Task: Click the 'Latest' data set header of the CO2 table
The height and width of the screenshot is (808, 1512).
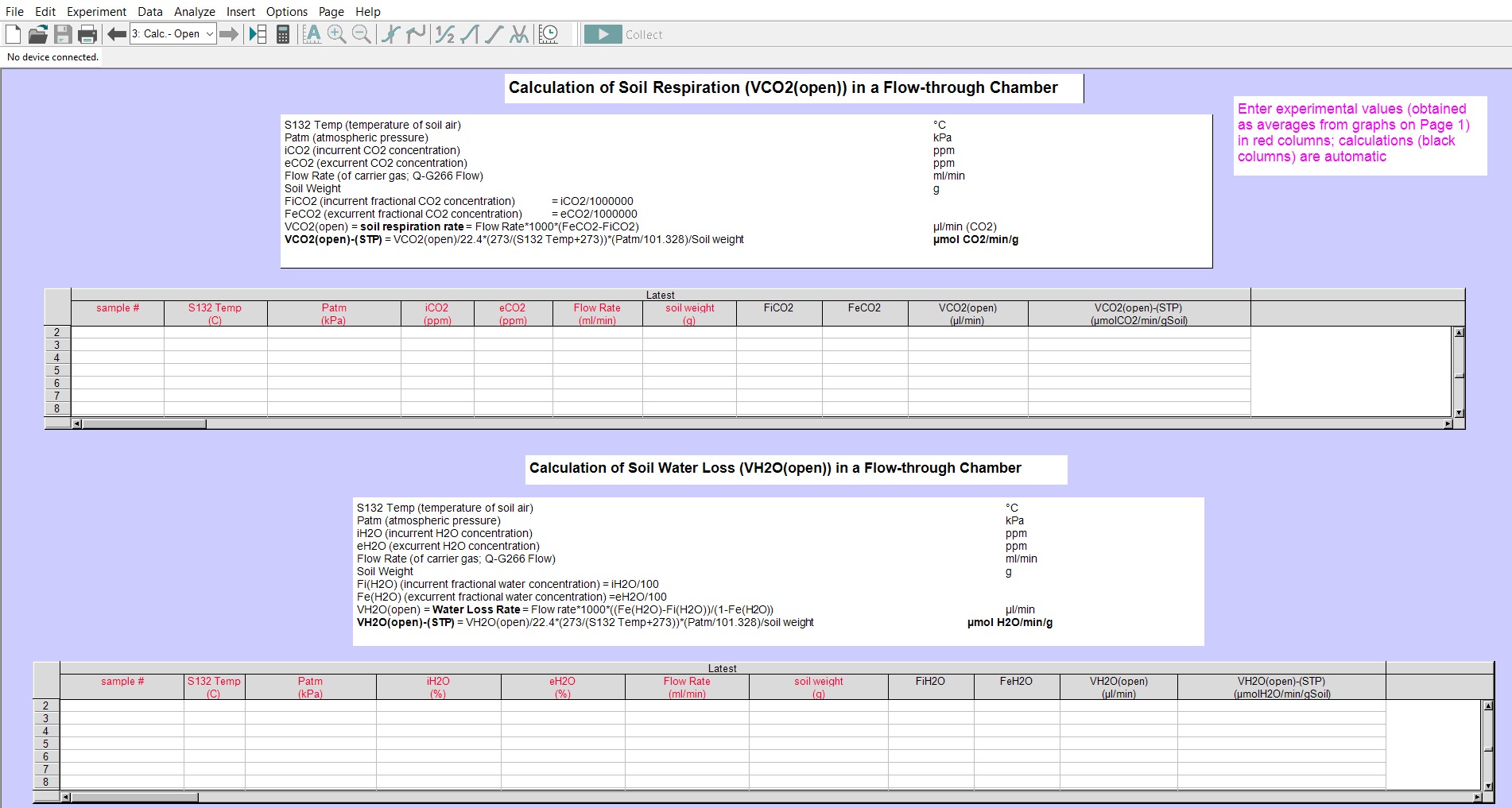Action: click(661, 295)
